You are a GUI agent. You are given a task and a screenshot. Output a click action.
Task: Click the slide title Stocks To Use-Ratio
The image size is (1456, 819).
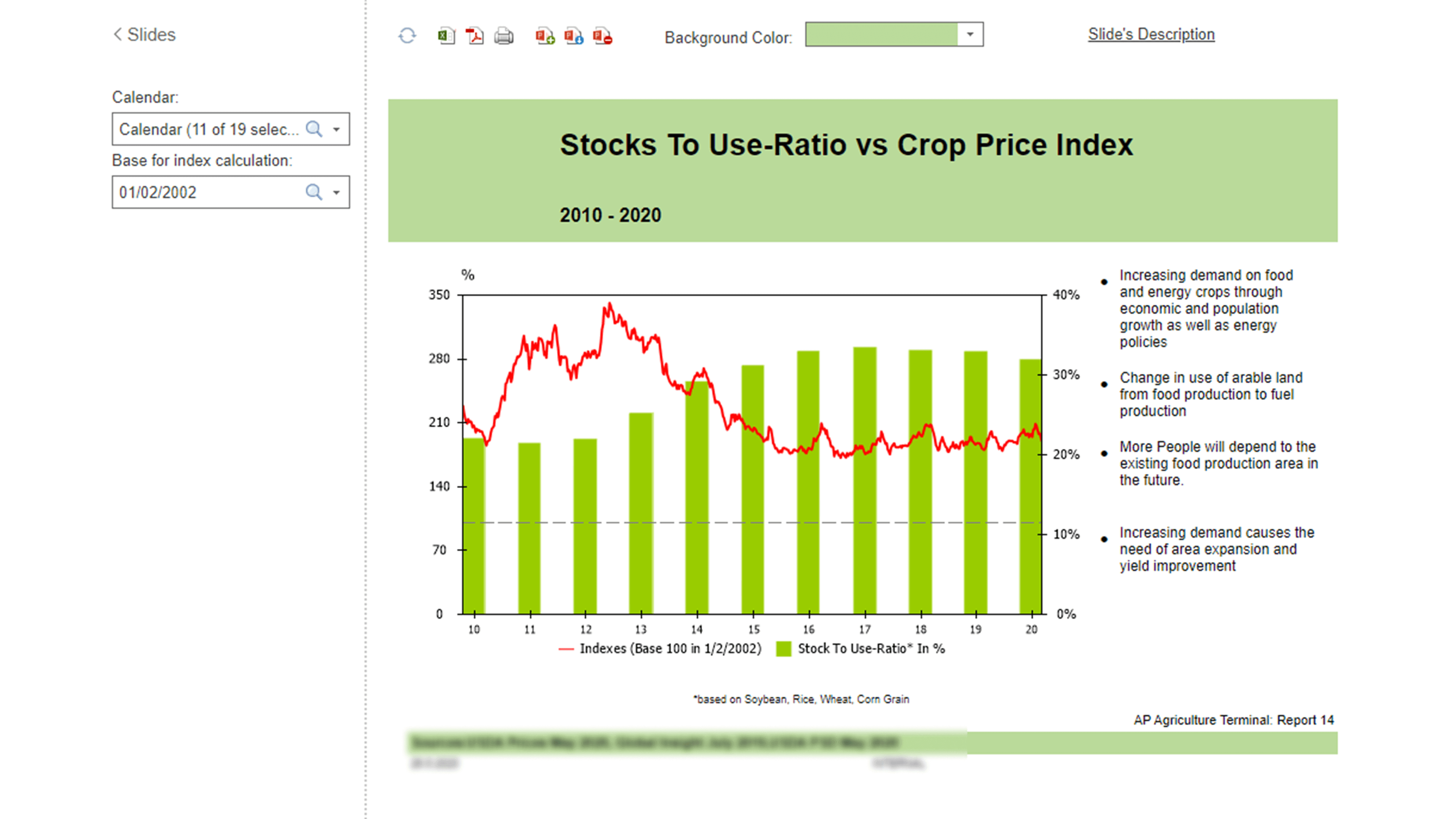coord(846,145)
